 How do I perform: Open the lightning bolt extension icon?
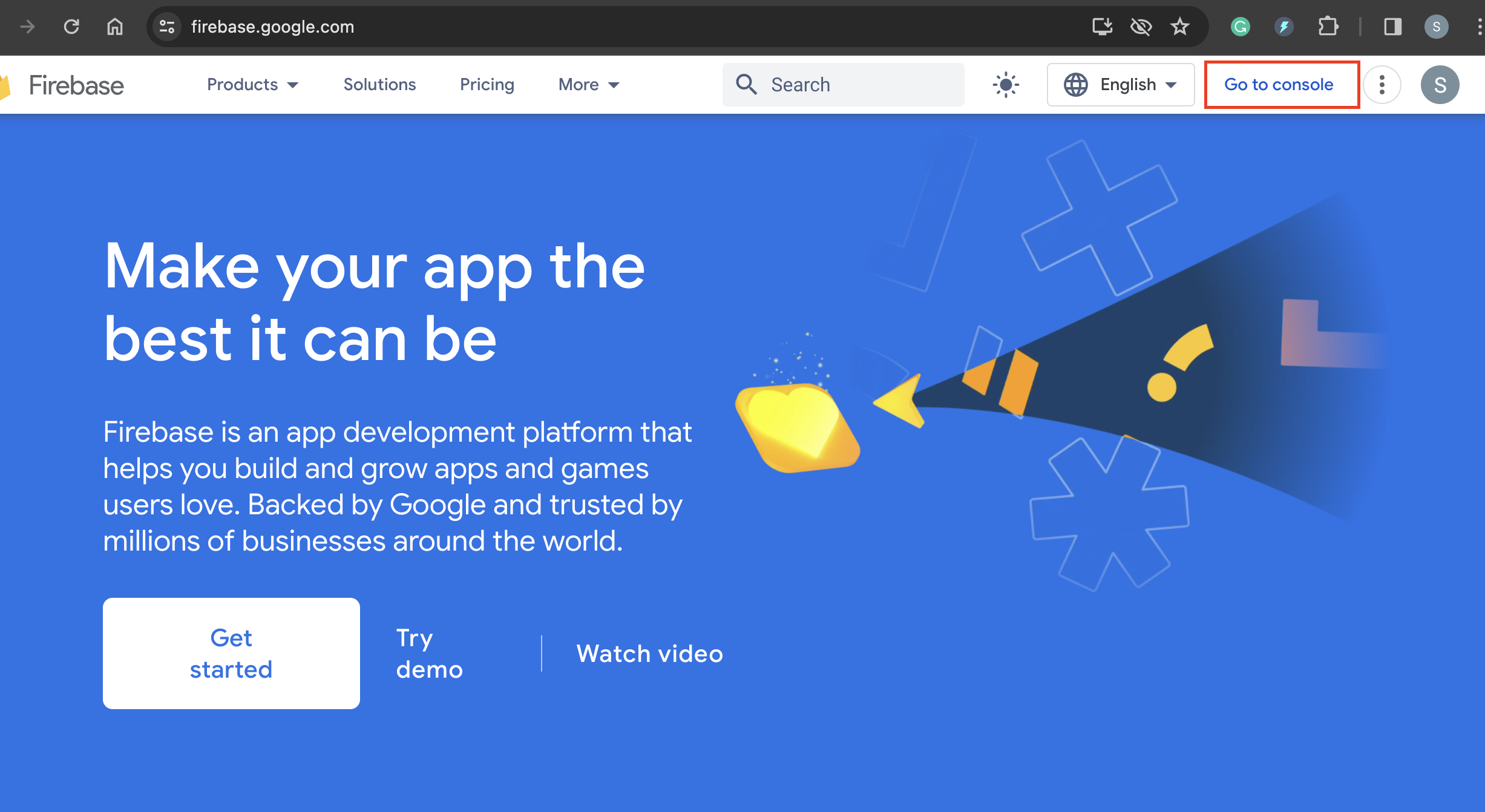[x=1284, y=27]
